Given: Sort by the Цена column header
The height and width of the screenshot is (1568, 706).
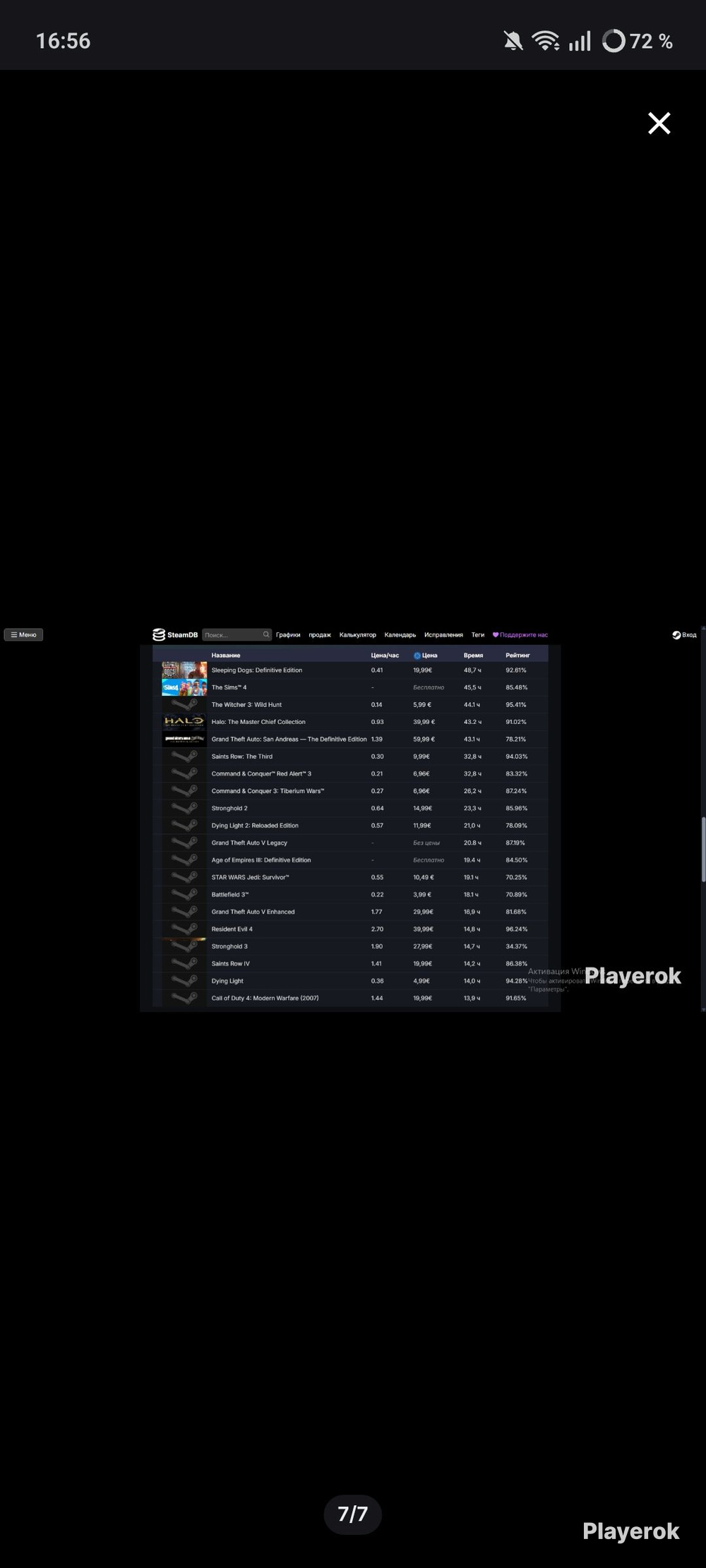Looking at the screenshot, I should (x=426, y=655).
